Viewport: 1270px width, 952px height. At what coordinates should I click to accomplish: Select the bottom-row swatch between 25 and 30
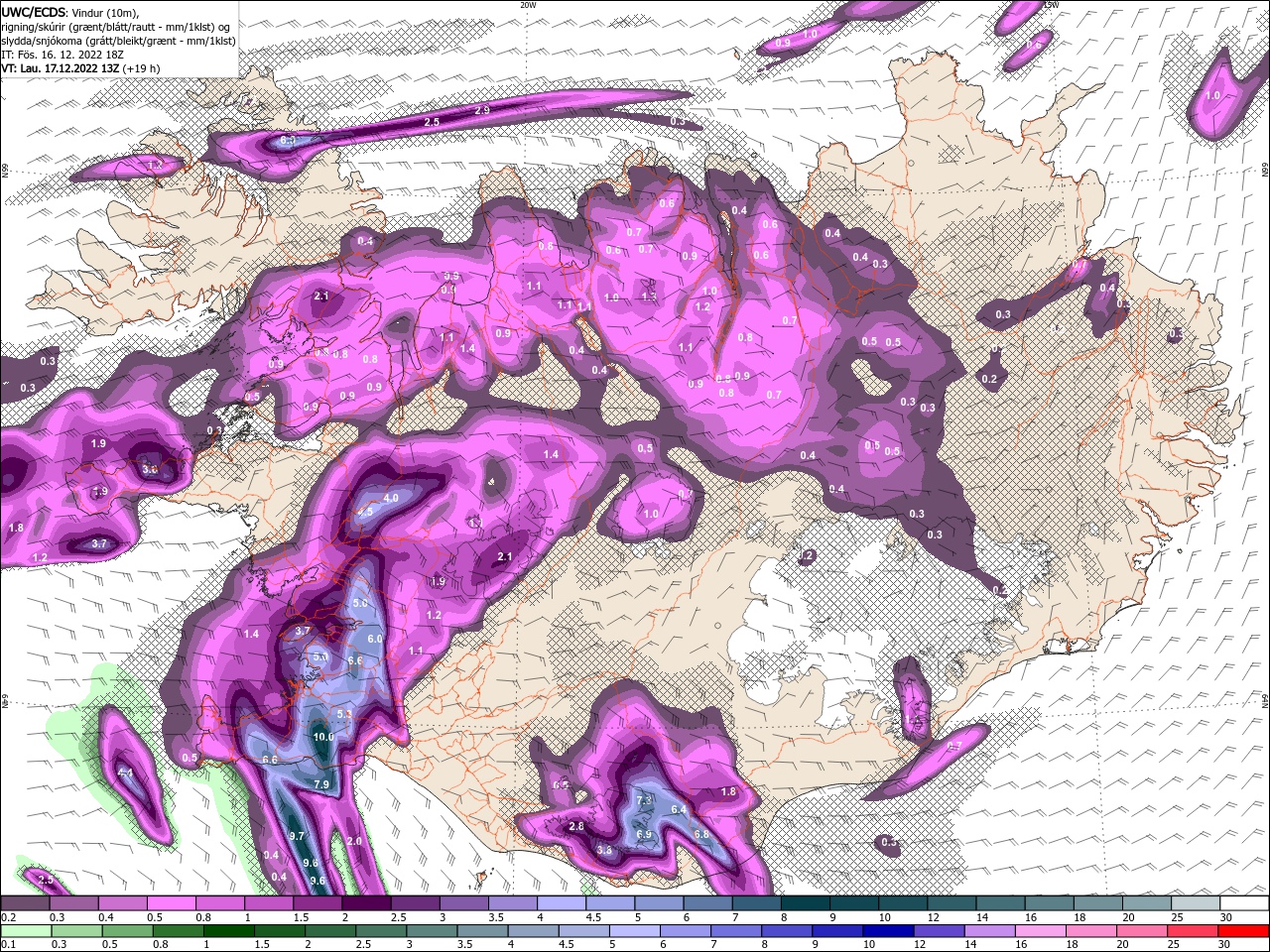click(x=1191, y=930)
